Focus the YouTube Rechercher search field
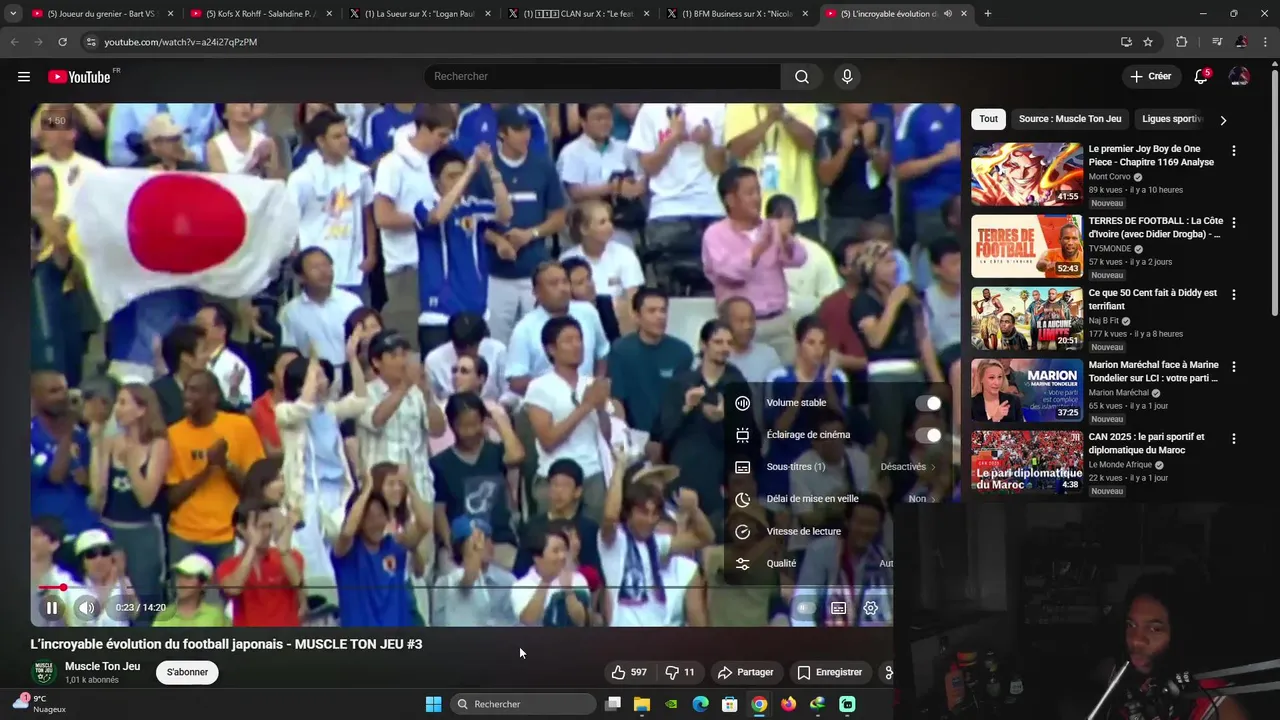 point(603,77)
